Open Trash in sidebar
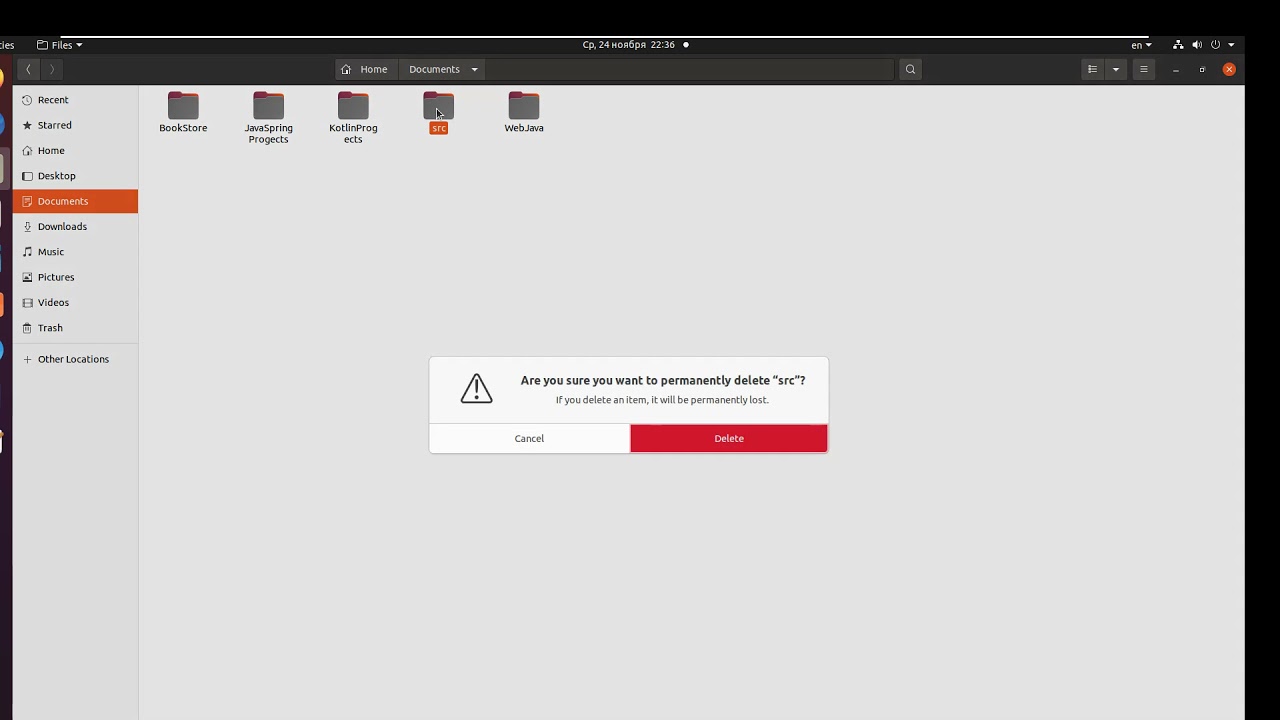 click(76, 328)
